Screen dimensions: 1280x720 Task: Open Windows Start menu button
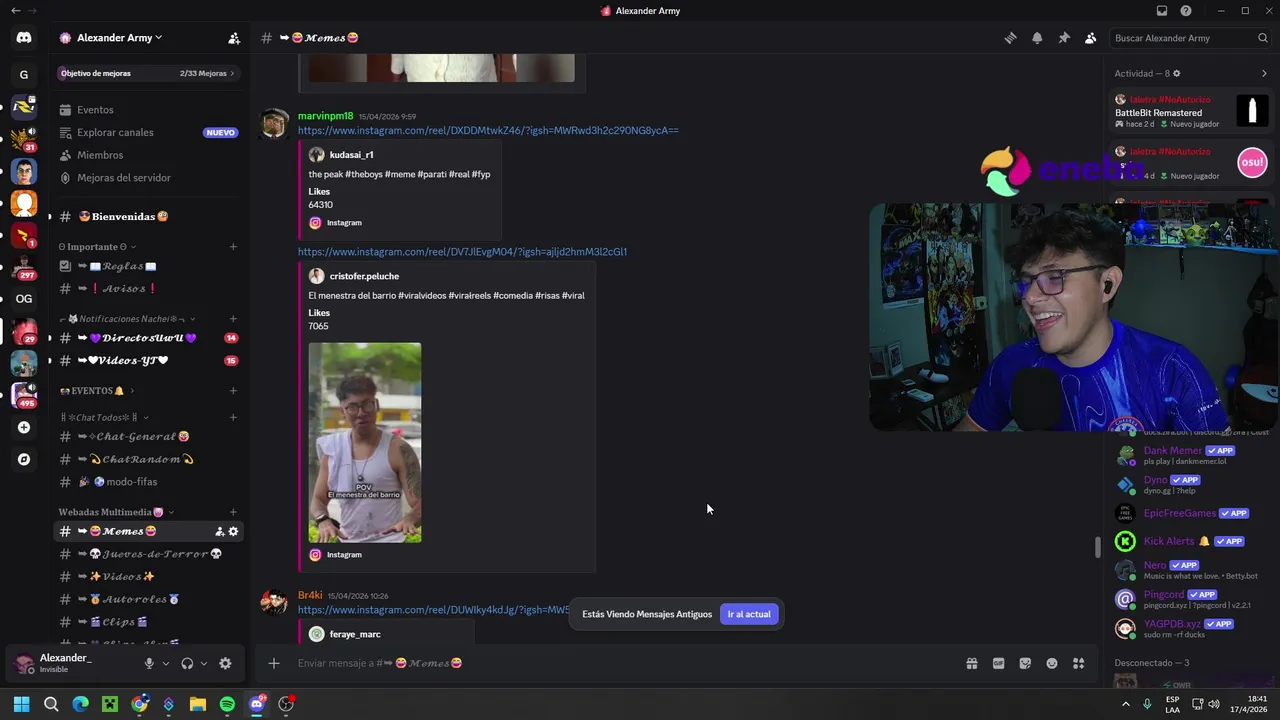[22, 704]
